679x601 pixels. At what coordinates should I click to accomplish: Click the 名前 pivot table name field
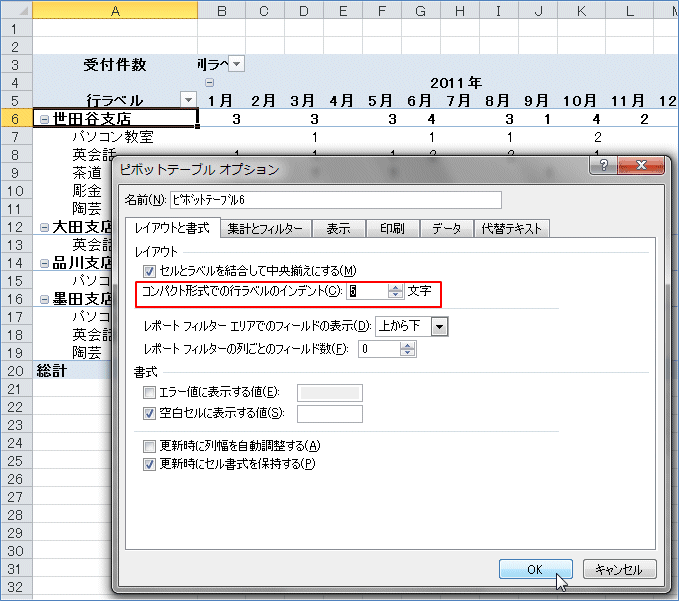click(336, 200)
